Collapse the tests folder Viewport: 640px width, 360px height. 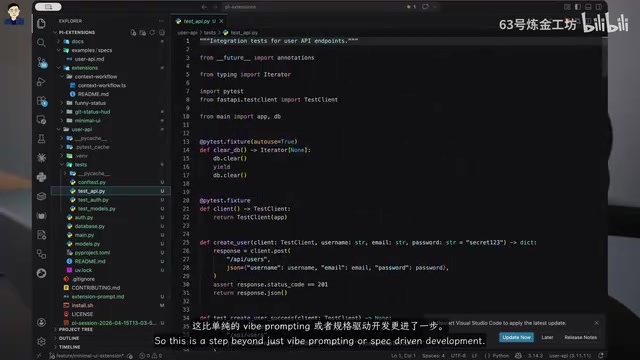(x=110, y=164)
